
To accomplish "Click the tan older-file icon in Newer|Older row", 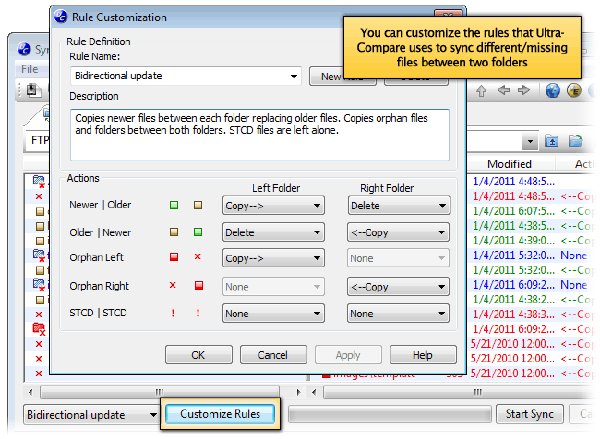I will pos(198,205).
